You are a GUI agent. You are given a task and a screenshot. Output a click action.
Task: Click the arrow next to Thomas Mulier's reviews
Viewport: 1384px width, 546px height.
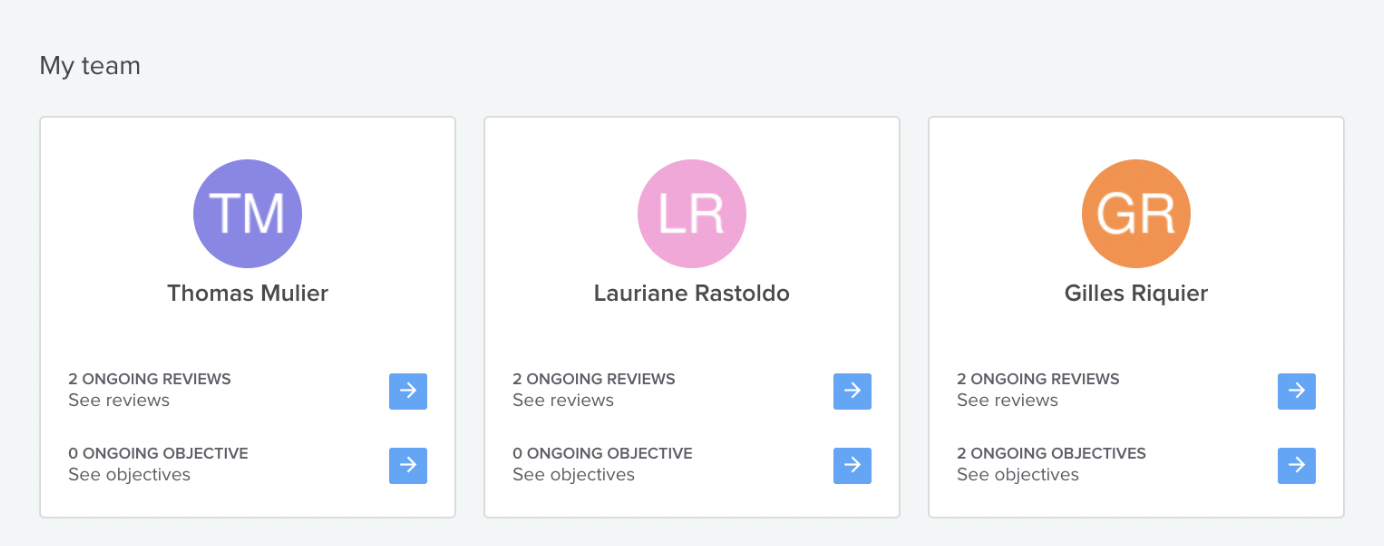pos(408,391)
